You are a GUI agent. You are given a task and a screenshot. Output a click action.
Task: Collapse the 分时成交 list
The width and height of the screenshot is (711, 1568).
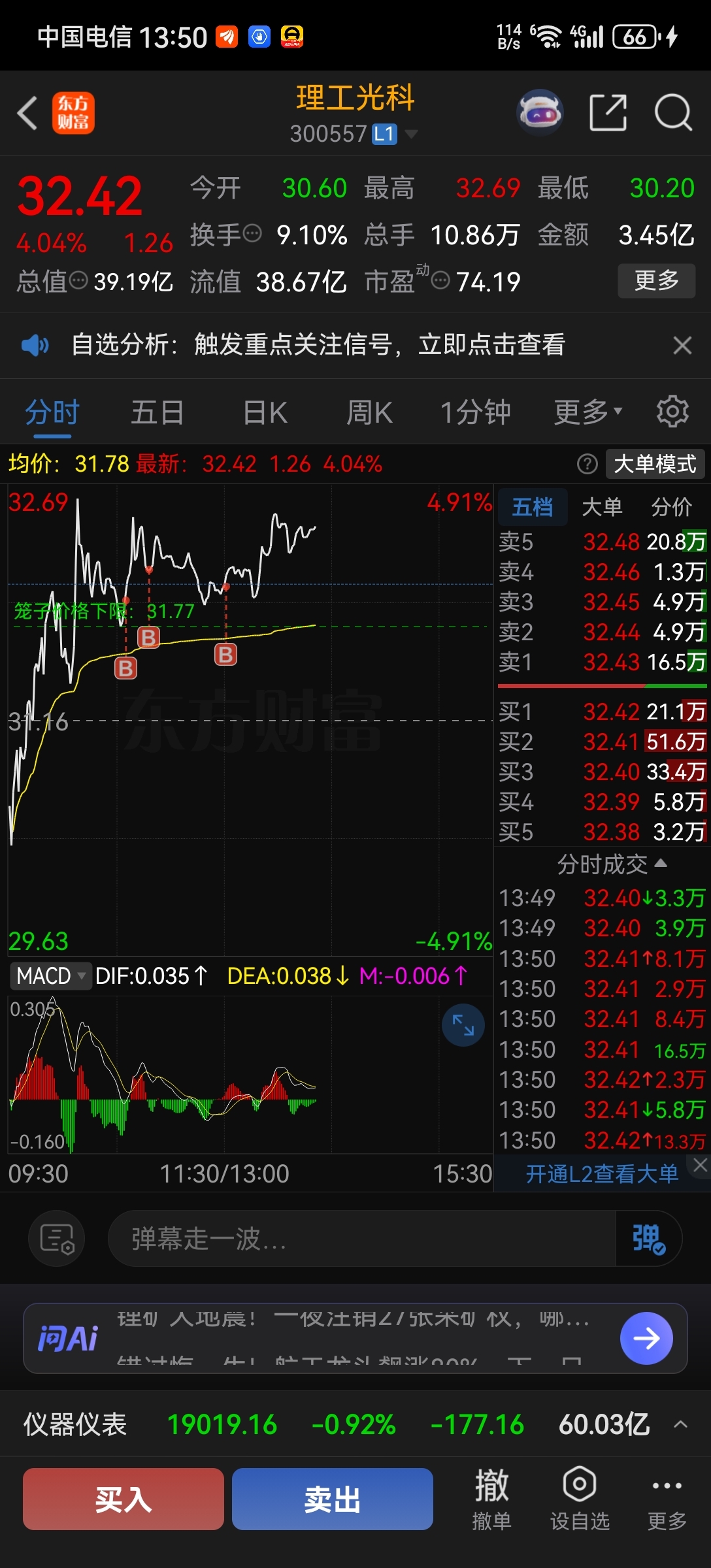pos(612,864)
